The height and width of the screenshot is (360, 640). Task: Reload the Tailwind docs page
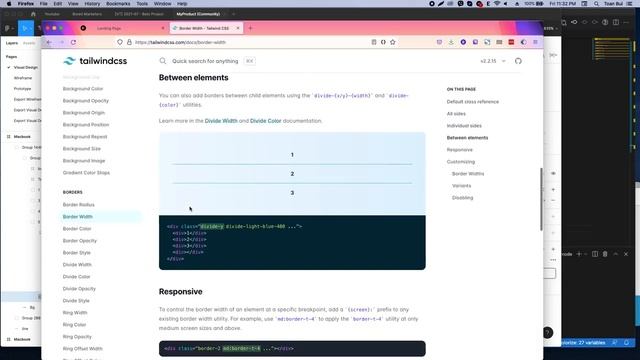(x=73, y=42)
